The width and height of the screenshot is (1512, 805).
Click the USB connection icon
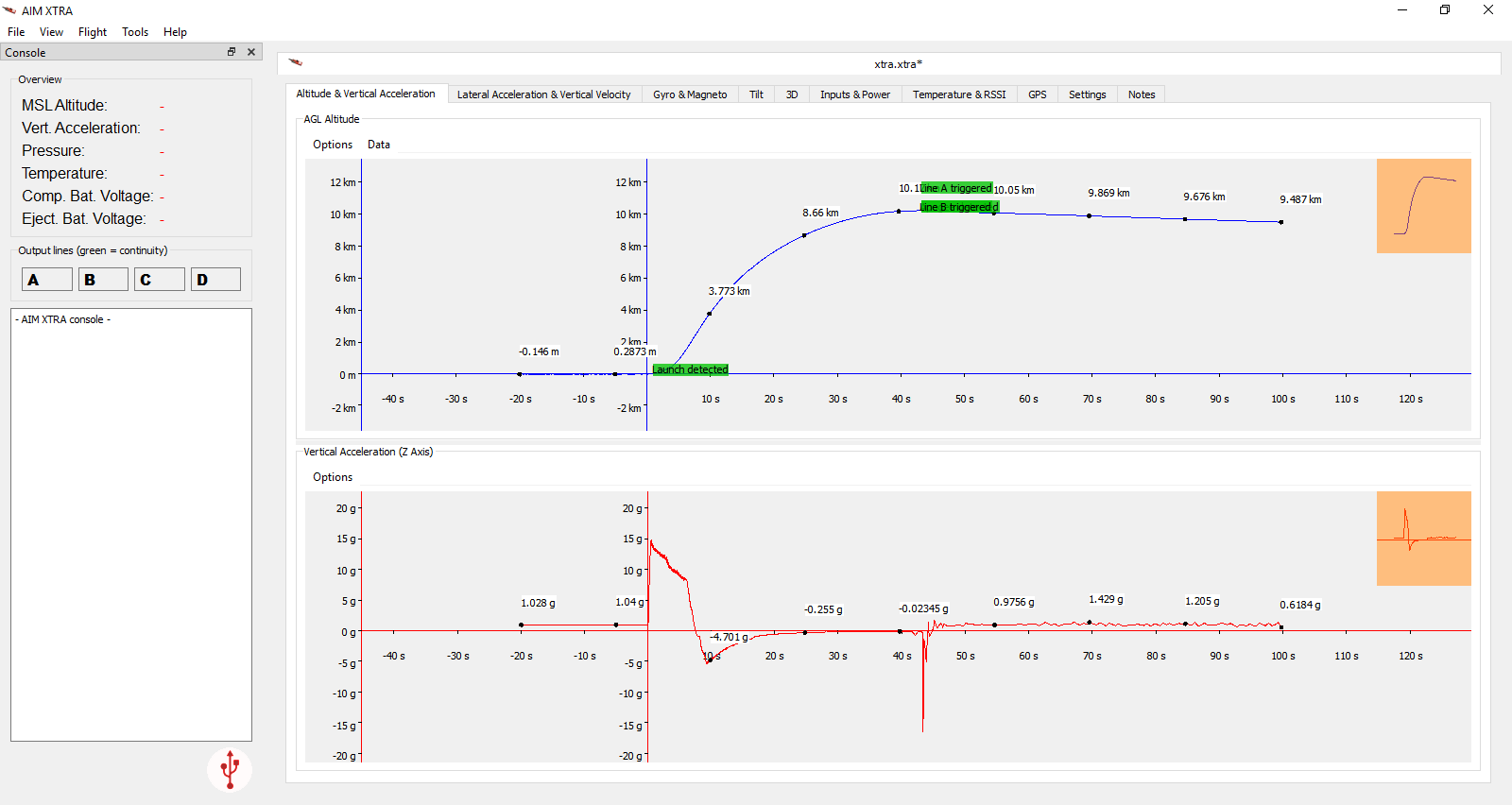click(230, 770)
